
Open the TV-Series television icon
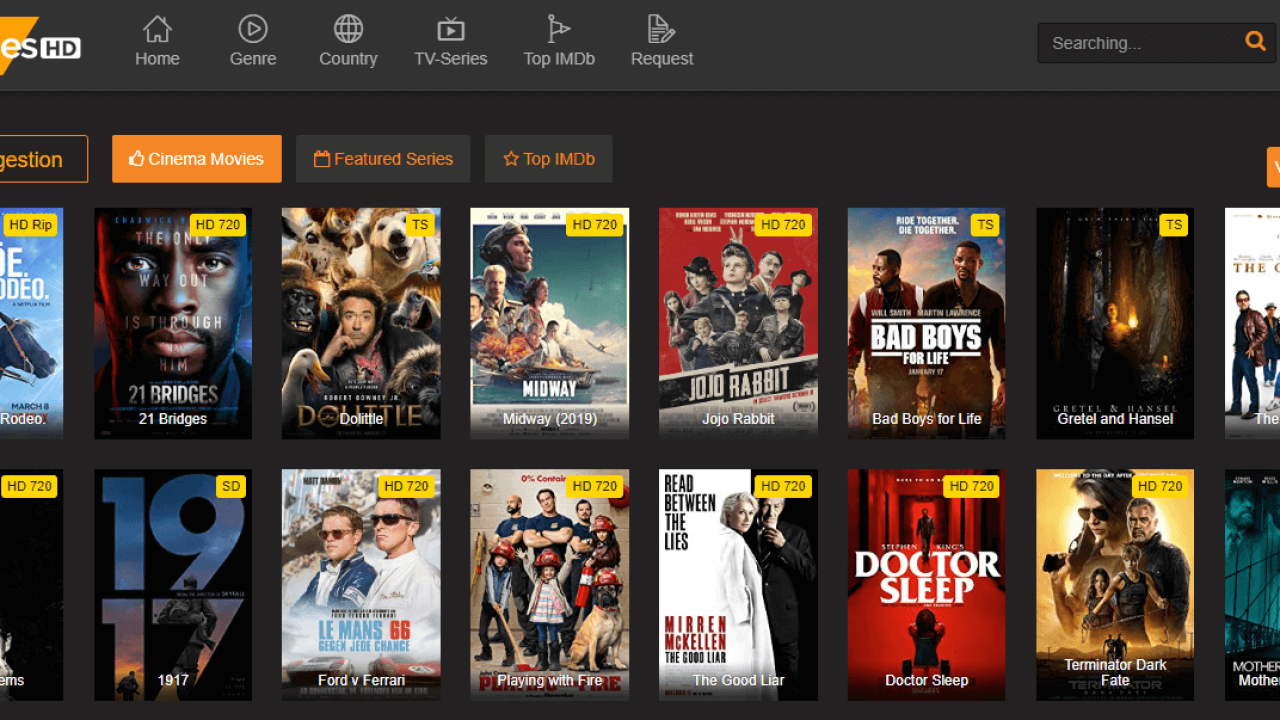point(451,29)
